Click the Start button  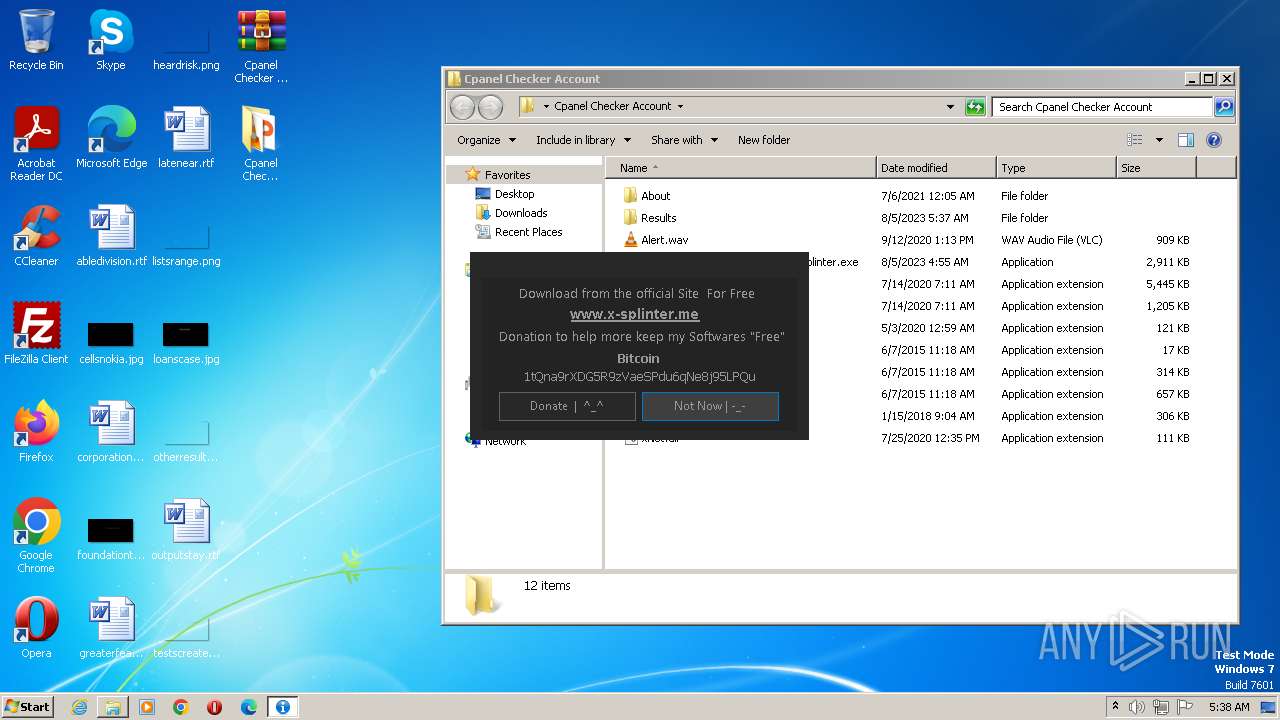[27, 707]
